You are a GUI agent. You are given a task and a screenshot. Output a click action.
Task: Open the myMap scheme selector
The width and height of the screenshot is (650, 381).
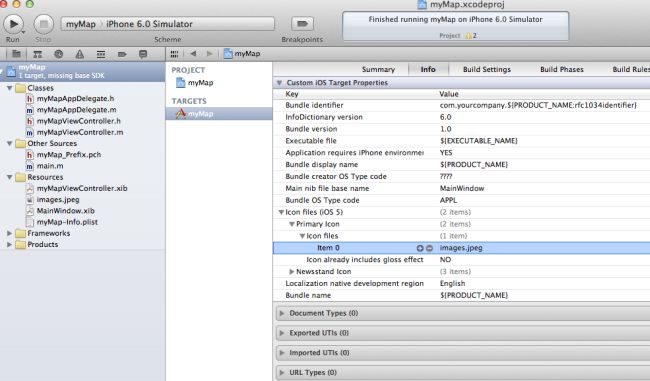[81, 24]
